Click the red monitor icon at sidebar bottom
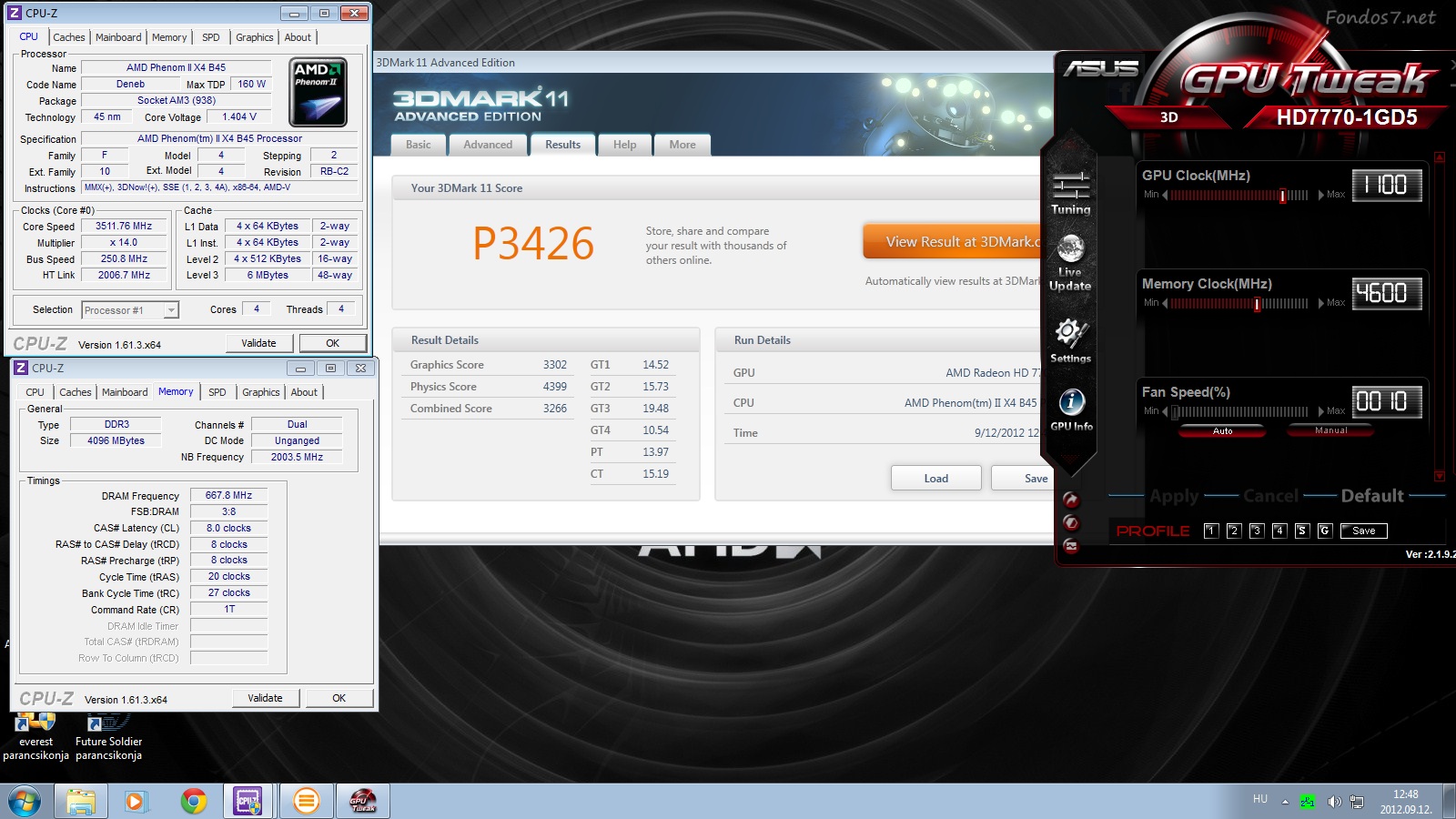This screenshot has width=1456, height=819. [x=1071, y=546]
